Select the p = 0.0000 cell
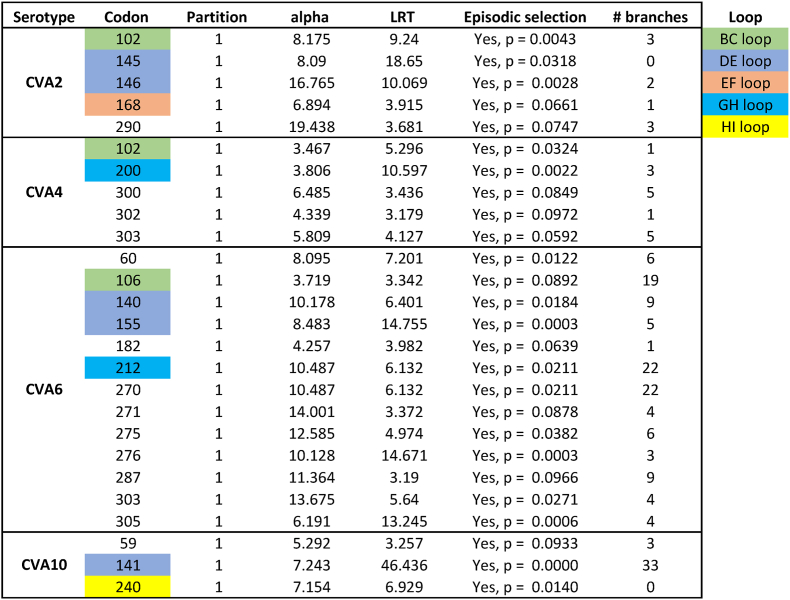Viewport: 790px width, 600px height. point(525,565)
